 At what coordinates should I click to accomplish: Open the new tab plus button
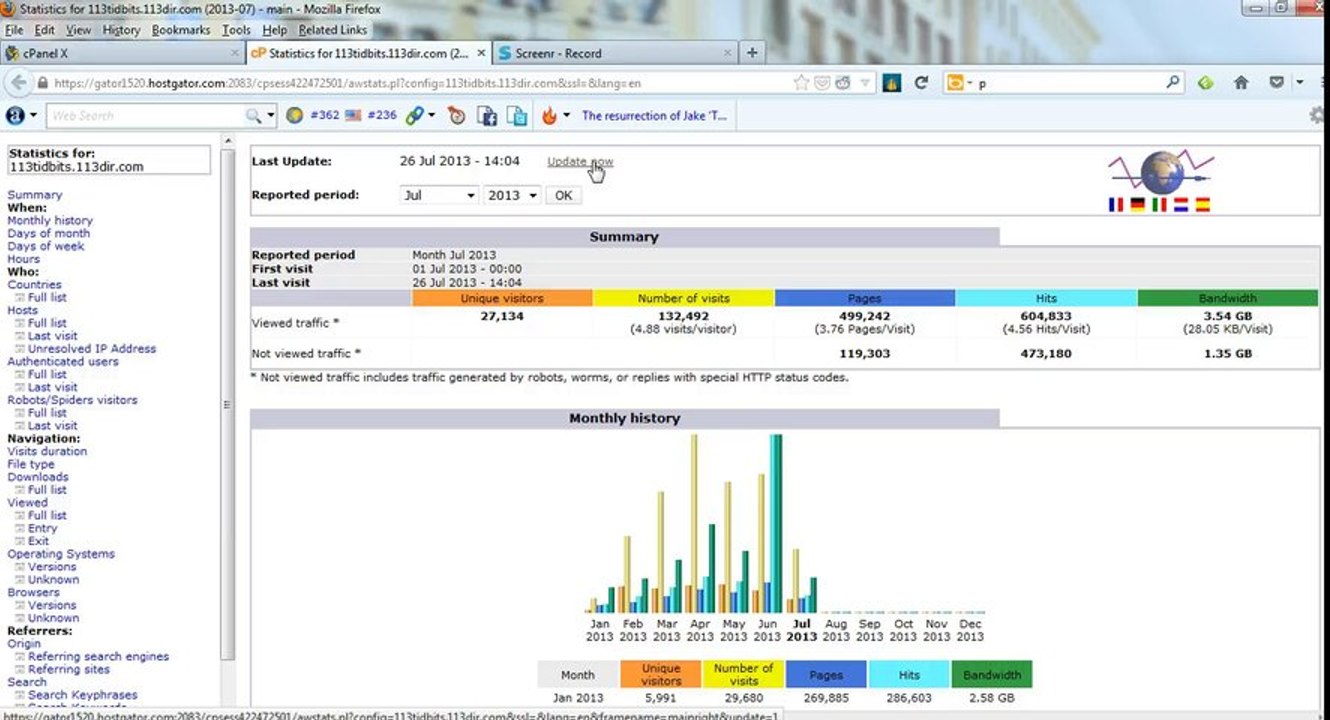pyautogui.click(x=752, y=53)
